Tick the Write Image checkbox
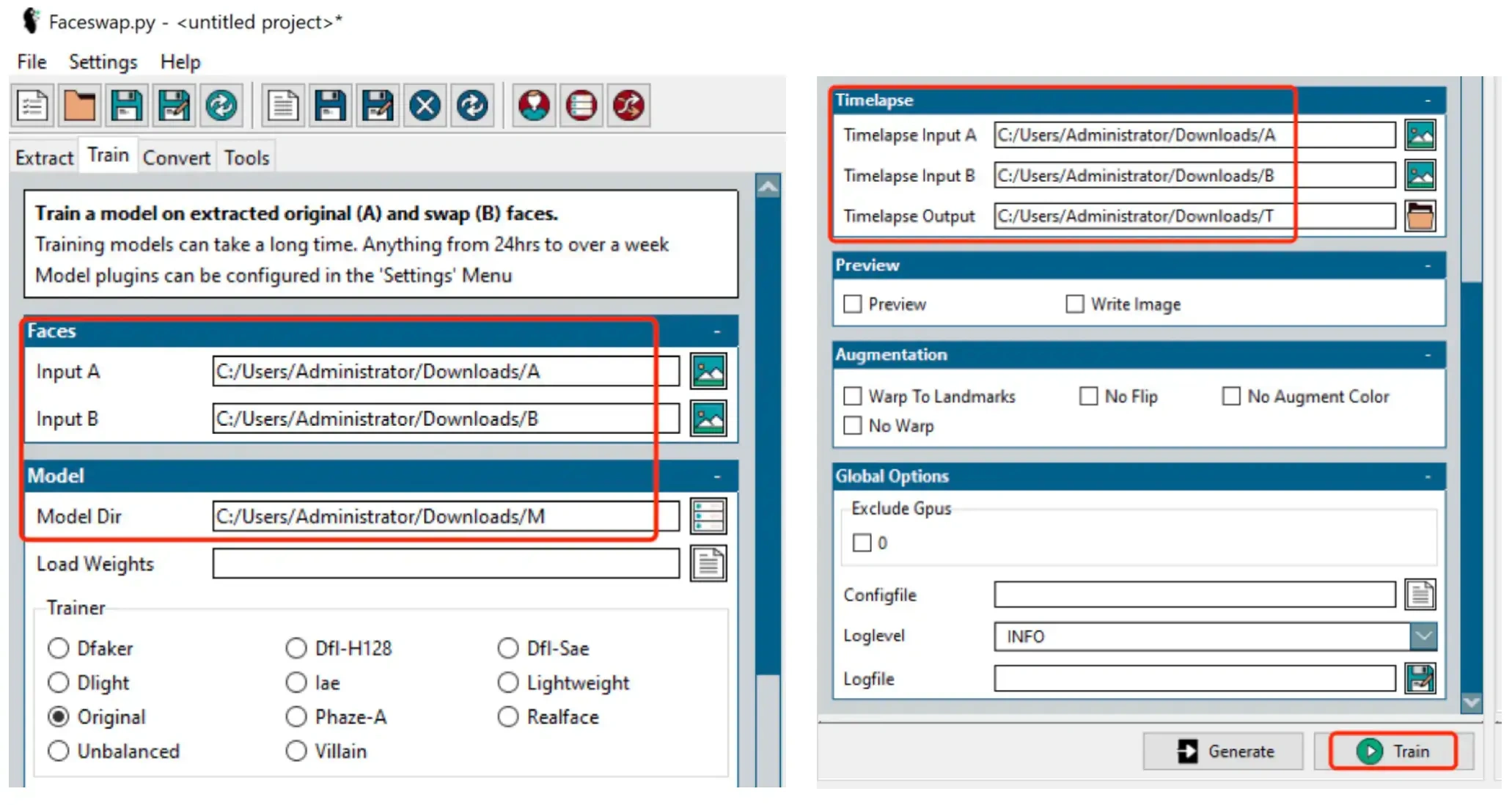This screenshot has width=1512, height=805. point(1075,304)
